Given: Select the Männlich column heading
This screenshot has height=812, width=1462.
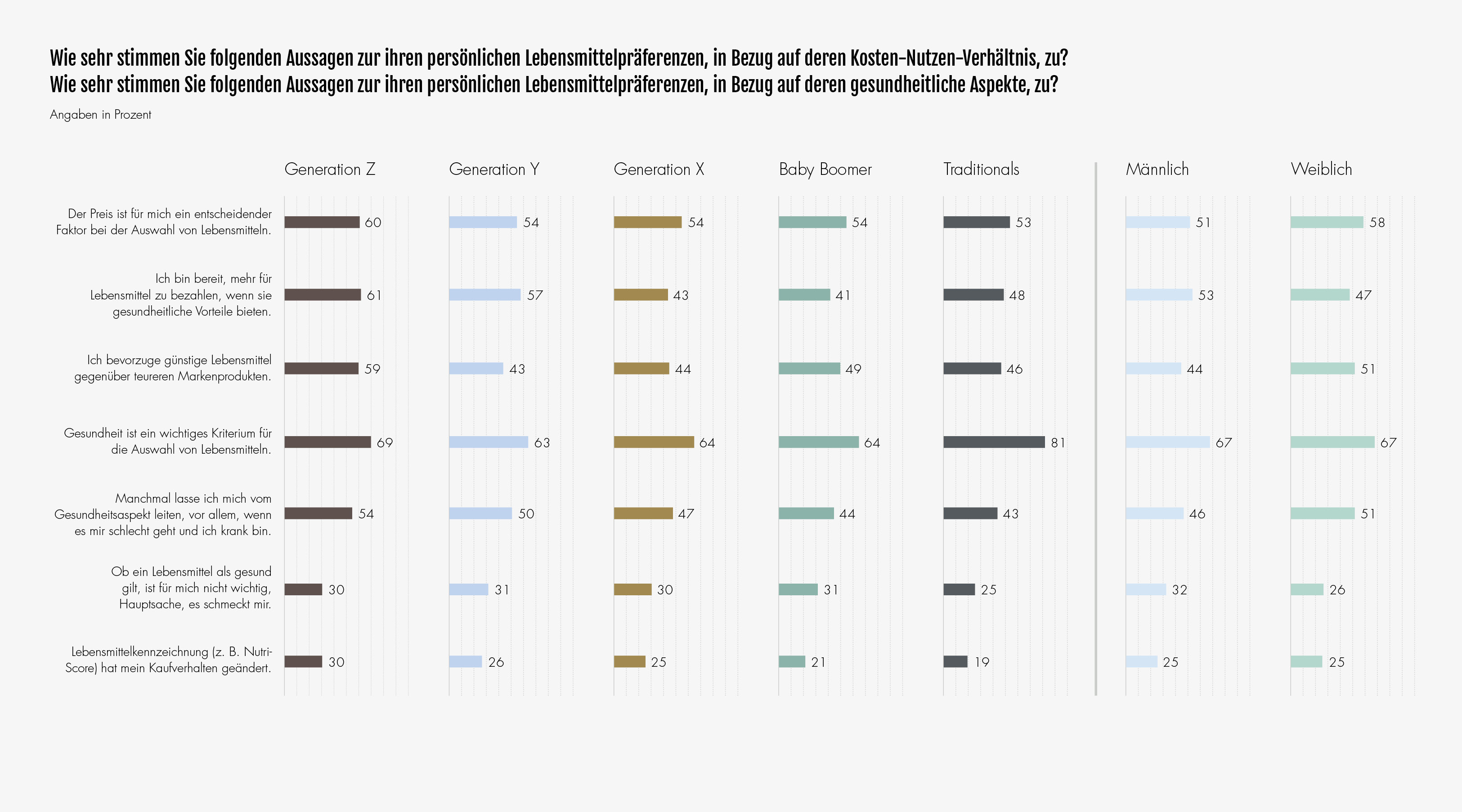Looking at the screenshot, I should click(x=1157, y=169).
